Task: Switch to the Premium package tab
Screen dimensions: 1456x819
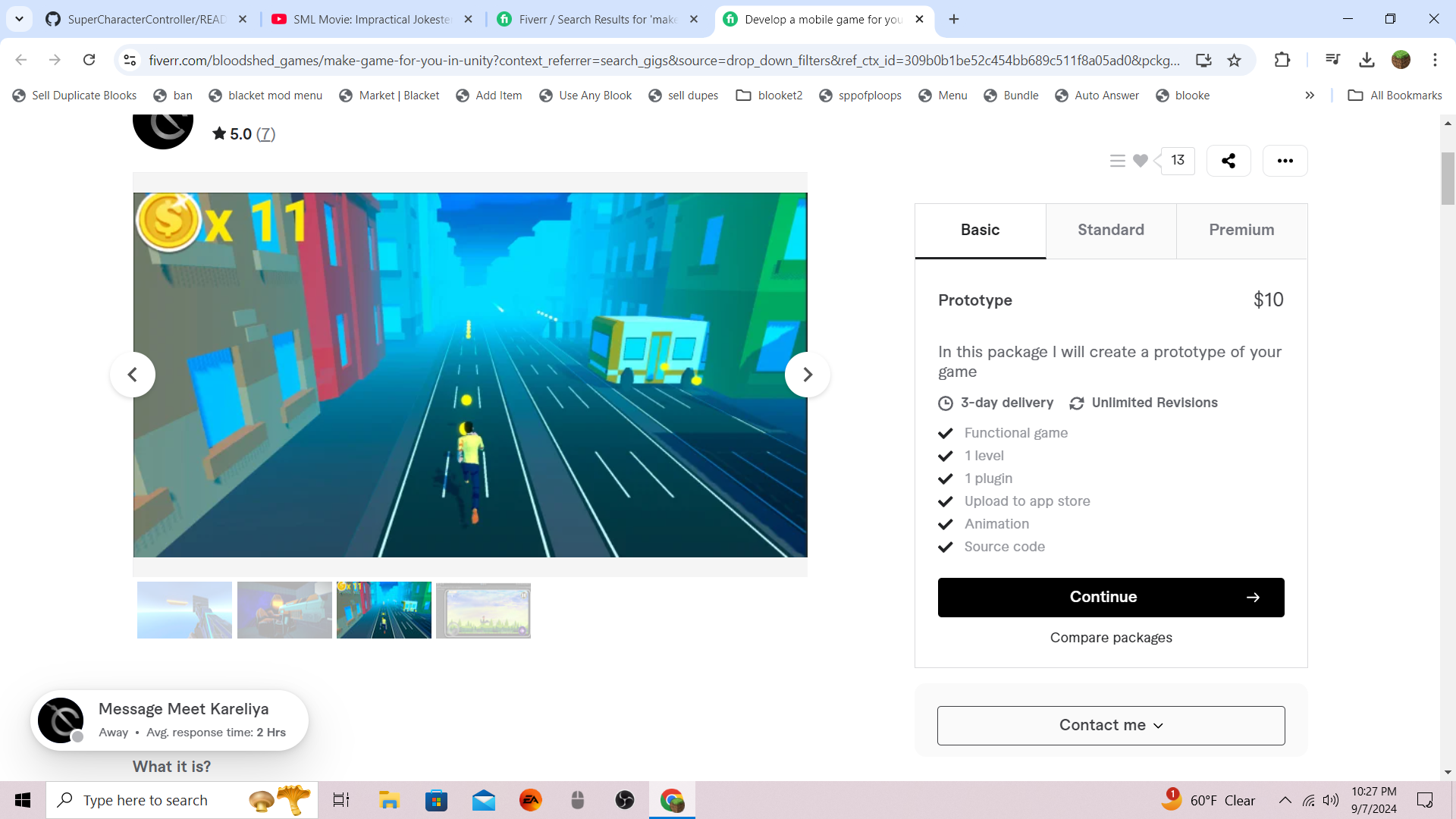Action: click(x=1241, y=231)
